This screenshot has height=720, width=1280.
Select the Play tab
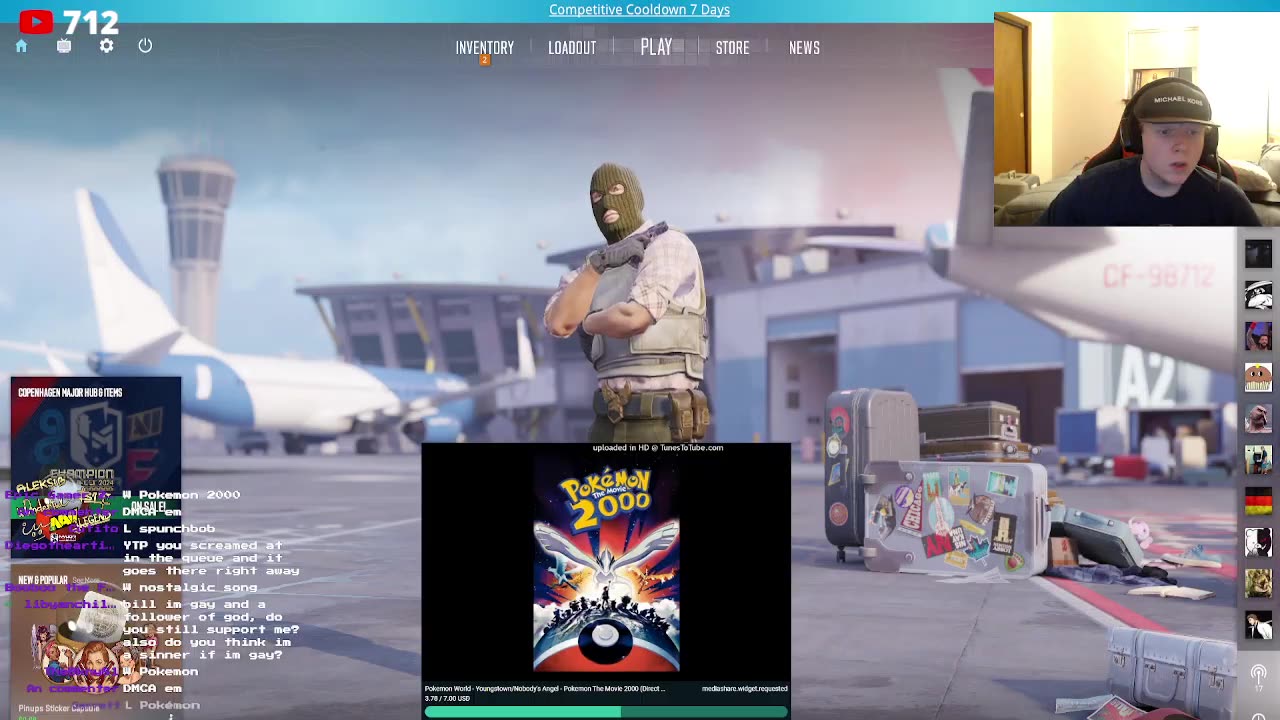(656, 47)
